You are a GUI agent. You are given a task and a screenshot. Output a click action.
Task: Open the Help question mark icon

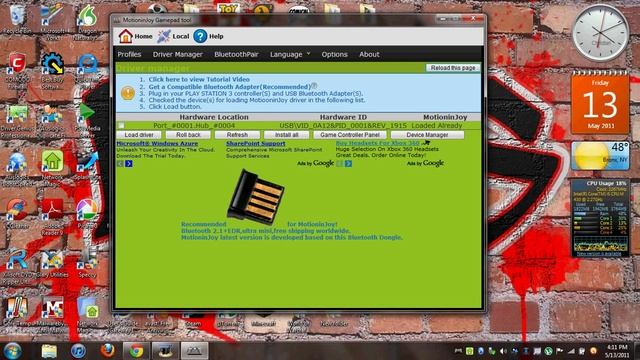point(200,36)
